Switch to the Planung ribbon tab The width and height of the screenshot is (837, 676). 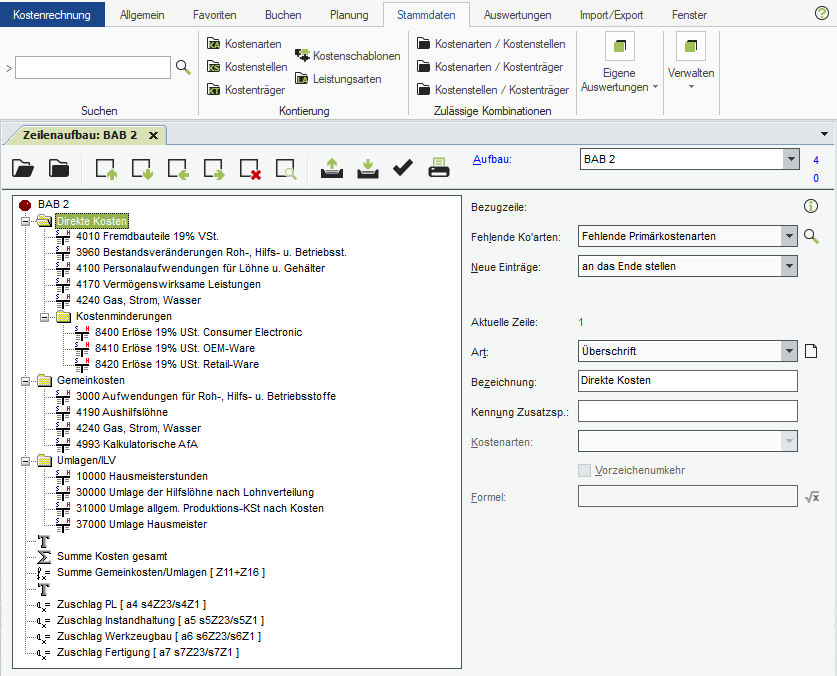(349, 15)
